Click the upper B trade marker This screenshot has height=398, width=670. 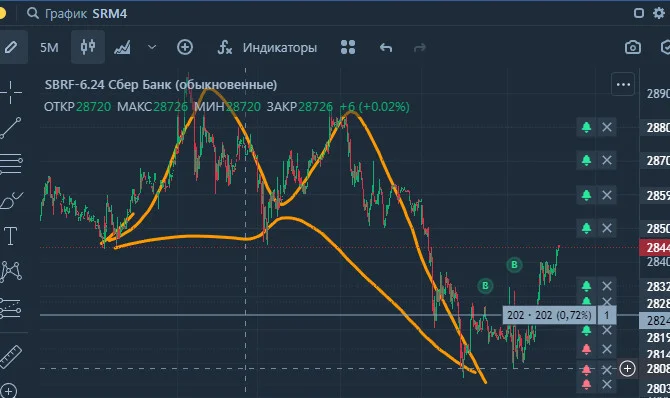514,265
